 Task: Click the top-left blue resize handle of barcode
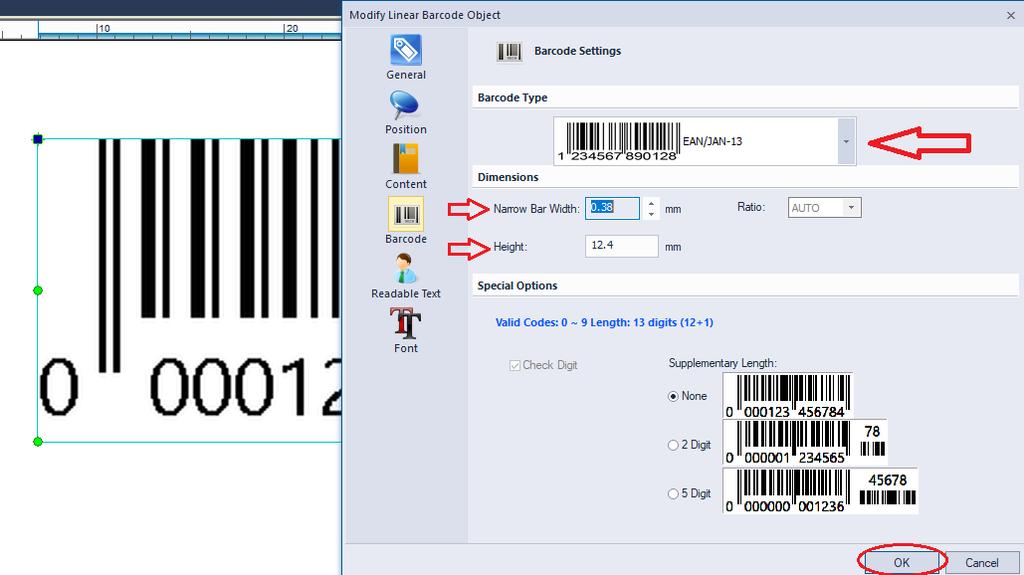tap(38, 139)
